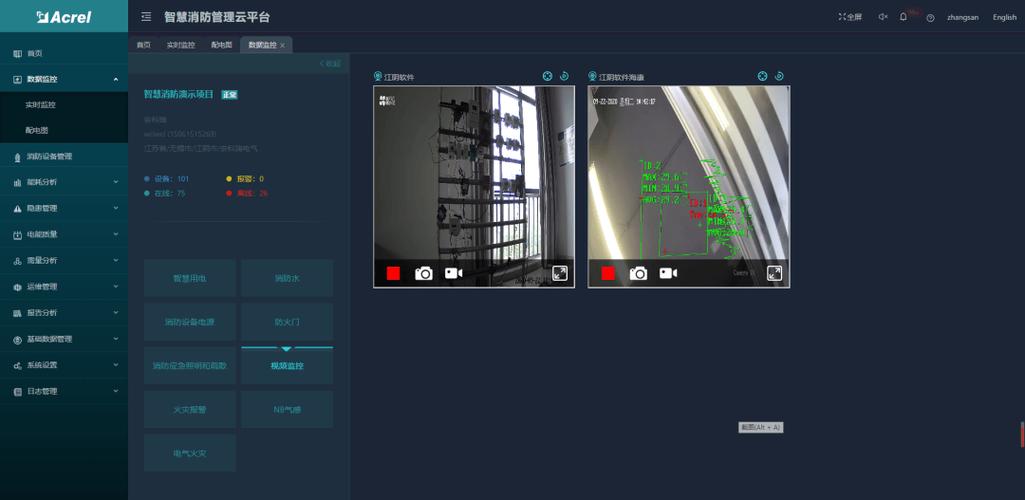Switch to the 配电图 tab
The width and height of the screenshot is (1025, 500).
click(222, 45)
